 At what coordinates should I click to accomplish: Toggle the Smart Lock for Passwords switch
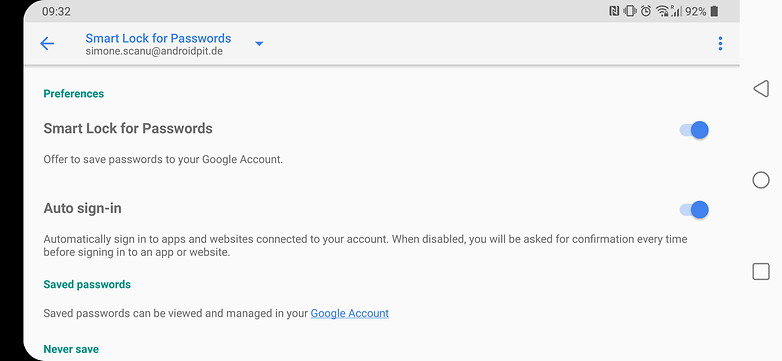[694, 130]
